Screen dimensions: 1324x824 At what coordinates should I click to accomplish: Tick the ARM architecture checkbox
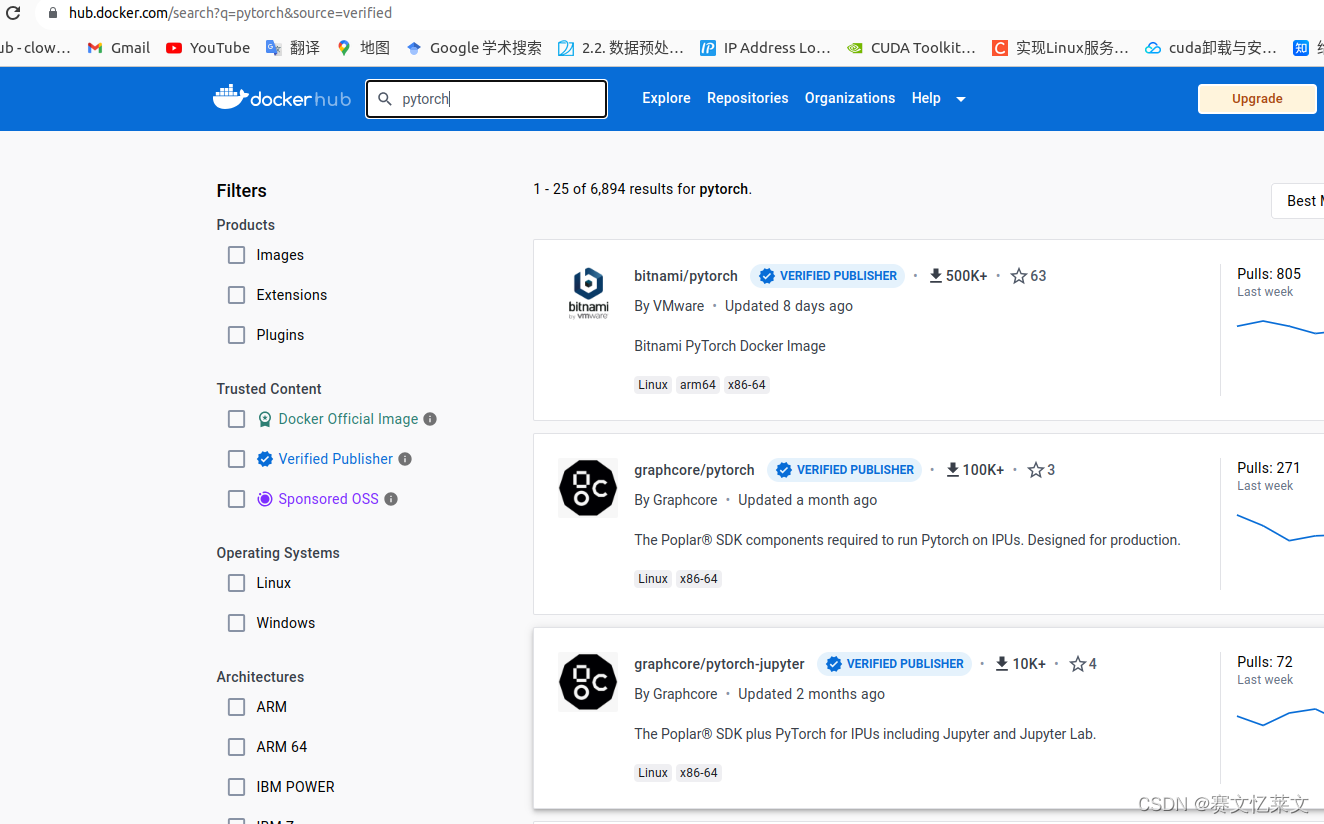click(x=236, y=707)
